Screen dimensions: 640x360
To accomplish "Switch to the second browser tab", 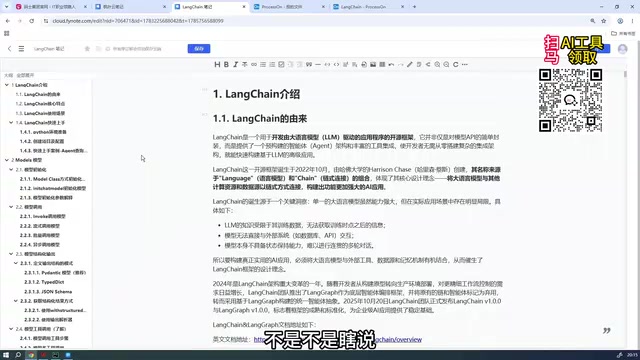I will (131, 7).
